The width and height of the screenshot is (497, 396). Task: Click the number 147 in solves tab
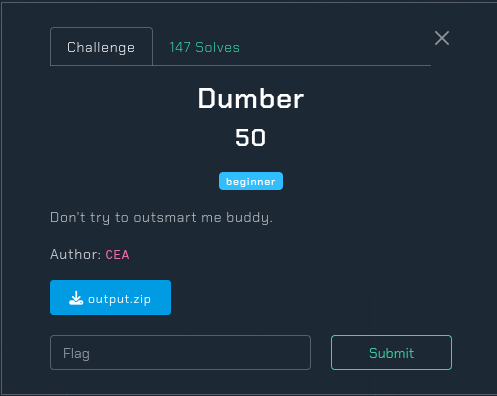(x=180, y=47)
